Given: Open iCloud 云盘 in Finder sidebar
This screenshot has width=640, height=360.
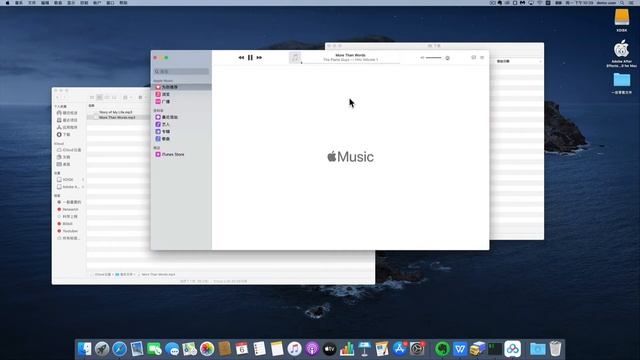Looking at the screenshot, I should [69, 150].
